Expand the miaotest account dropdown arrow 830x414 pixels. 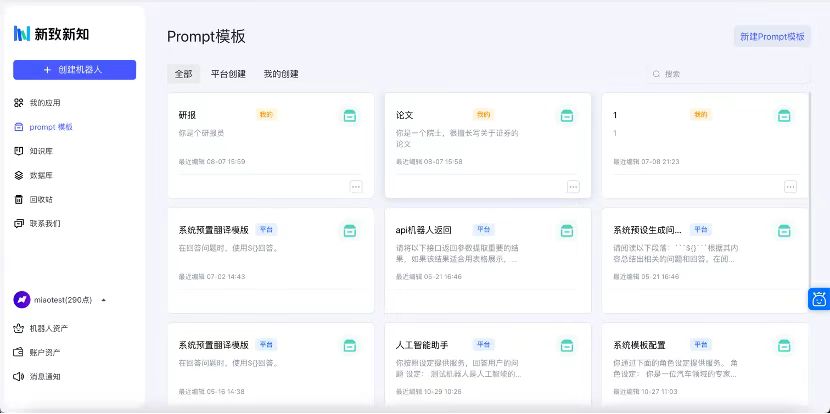[x=104, y=300]
